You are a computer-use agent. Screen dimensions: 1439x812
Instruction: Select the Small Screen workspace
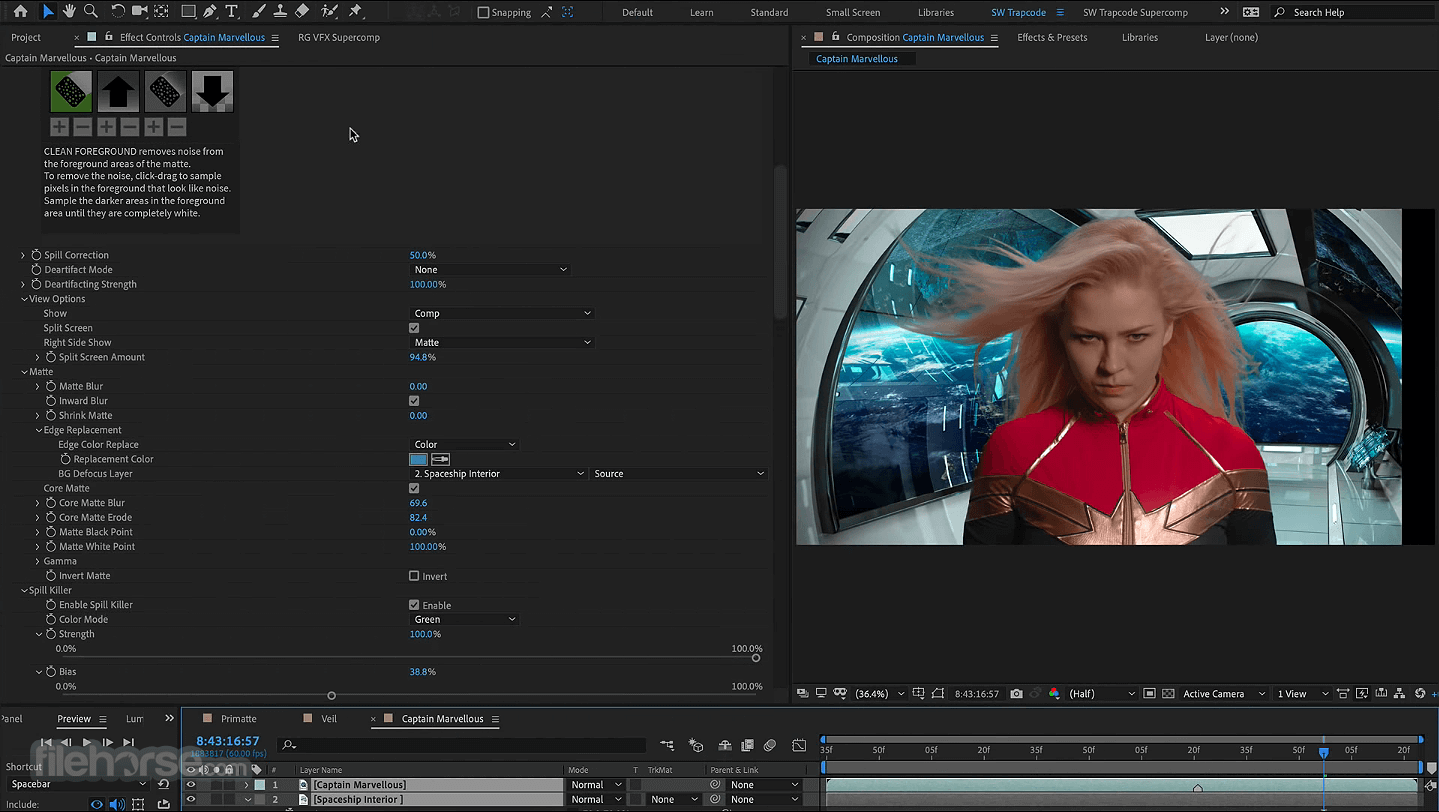pyautogui.click(x=853, y=12)
